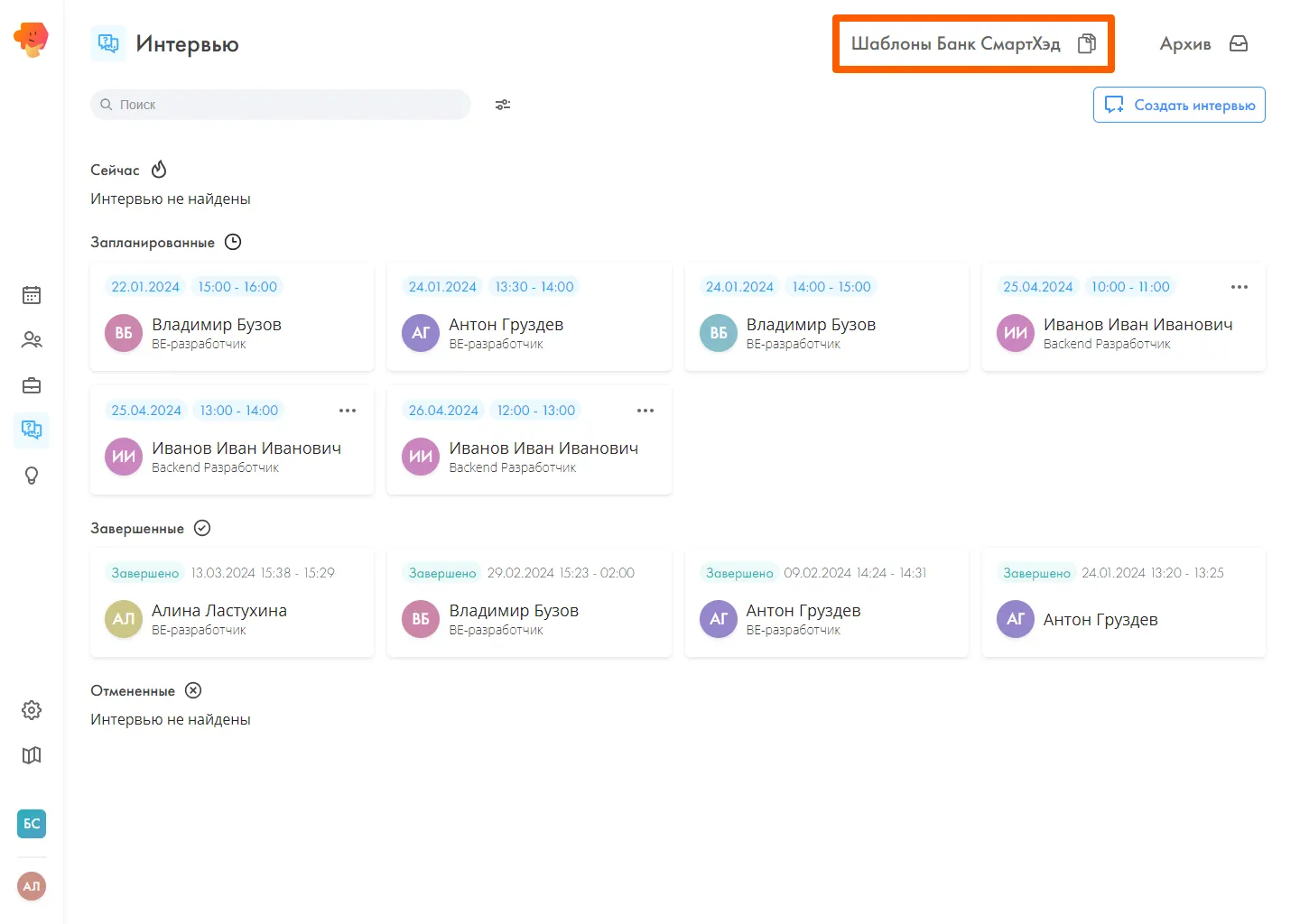1300x924 pixels.
Task: Click the БС company badge in the sidebar
Action: coord(32,823)
